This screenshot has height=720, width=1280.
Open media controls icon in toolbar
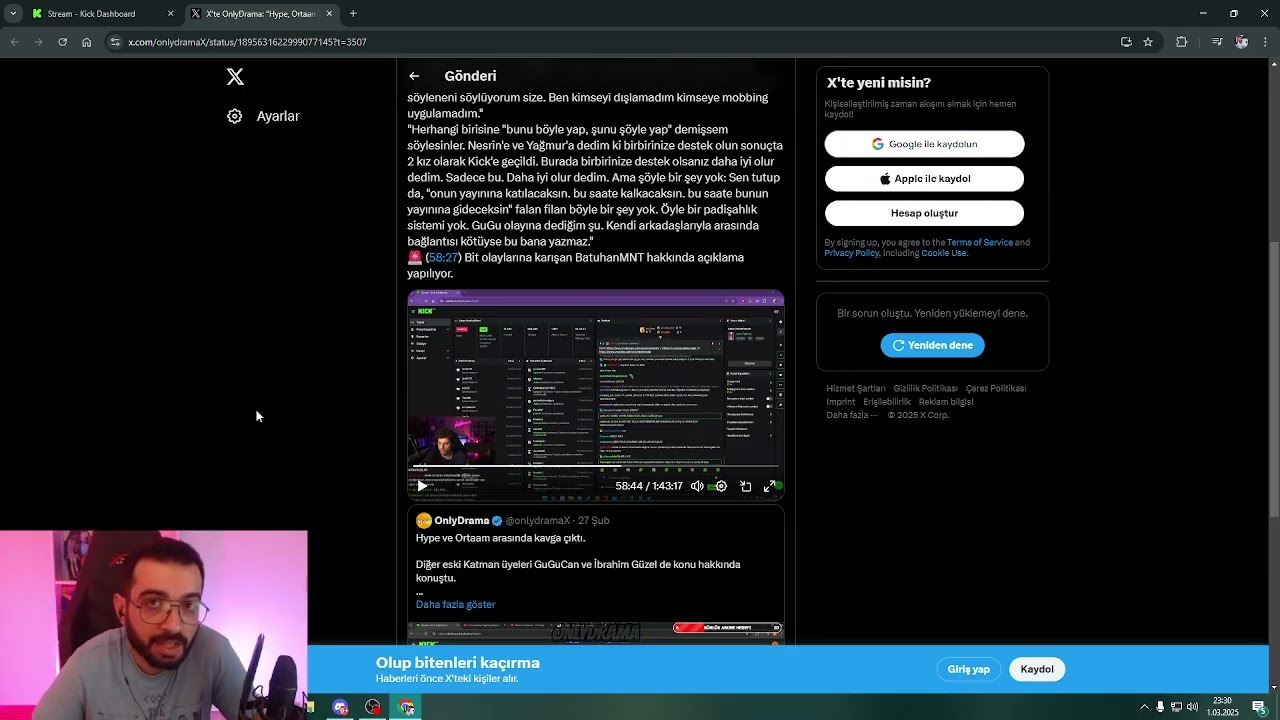point(1217,42)
